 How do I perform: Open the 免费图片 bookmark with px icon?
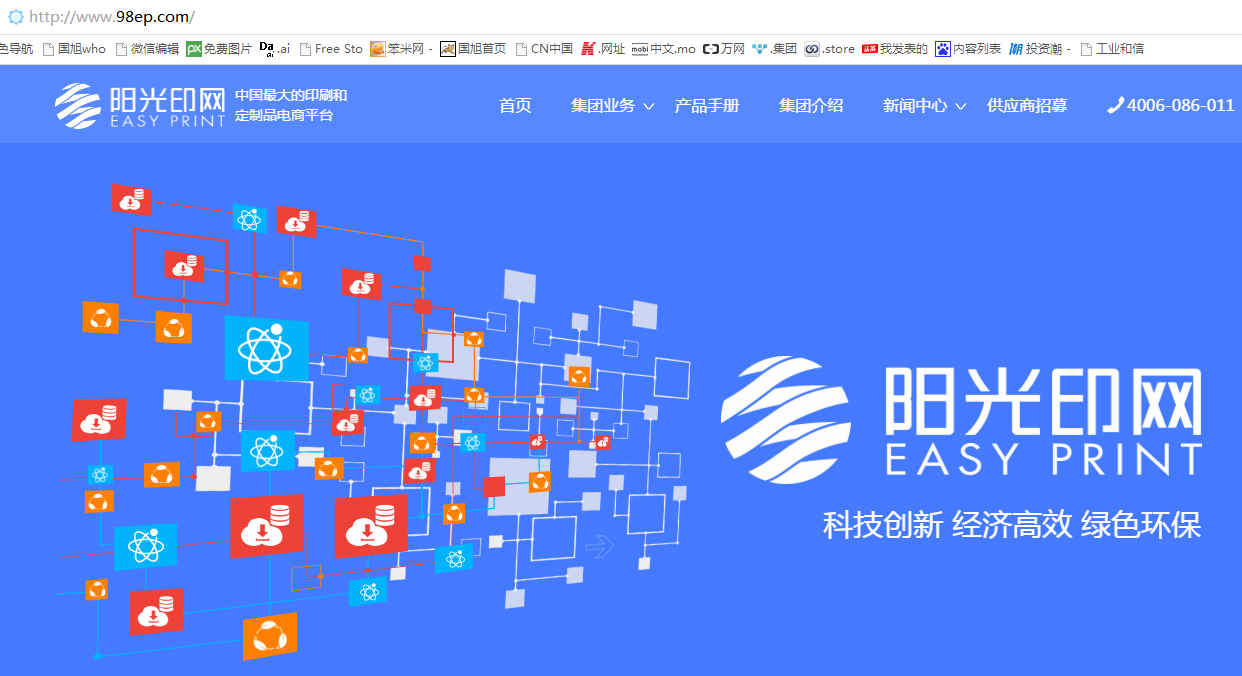click(x=219, y=49)
